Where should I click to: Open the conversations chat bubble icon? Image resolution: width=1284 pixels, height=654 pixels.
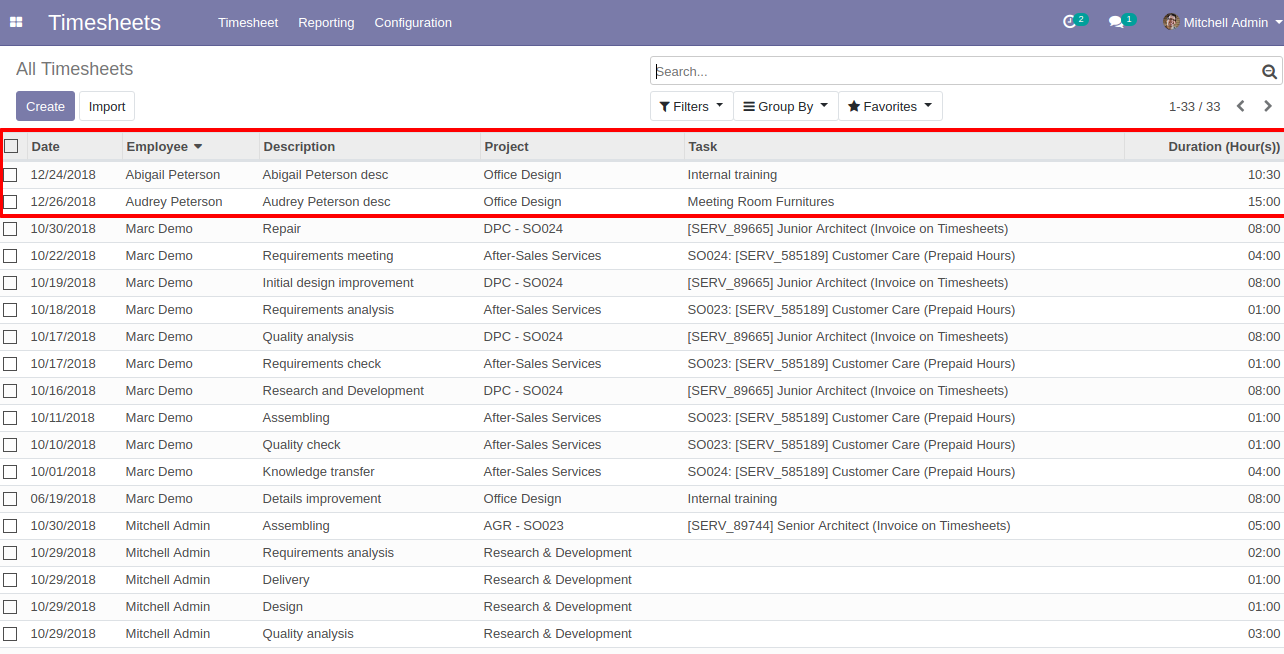[x=1116, y=22]
